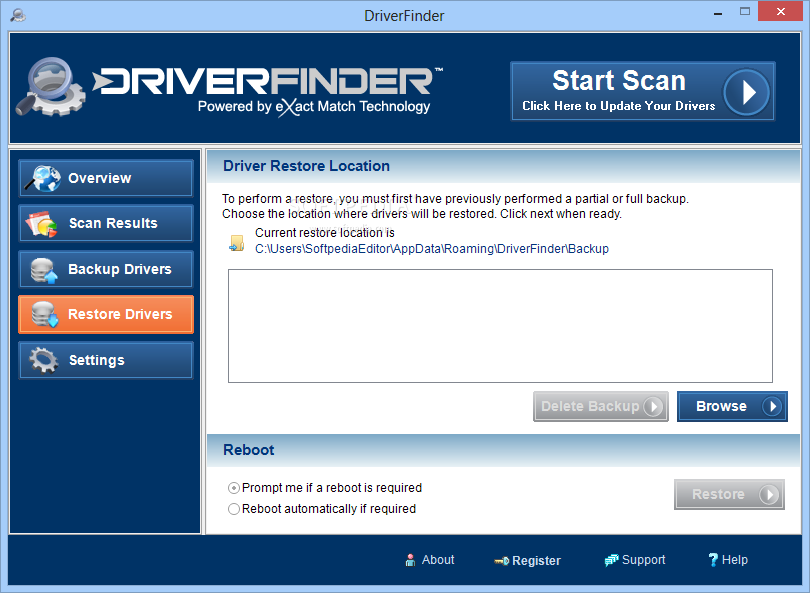Click 'Current restore location is' text
Viewport: 810px width, 593px height.
click(x=324, y=233)
